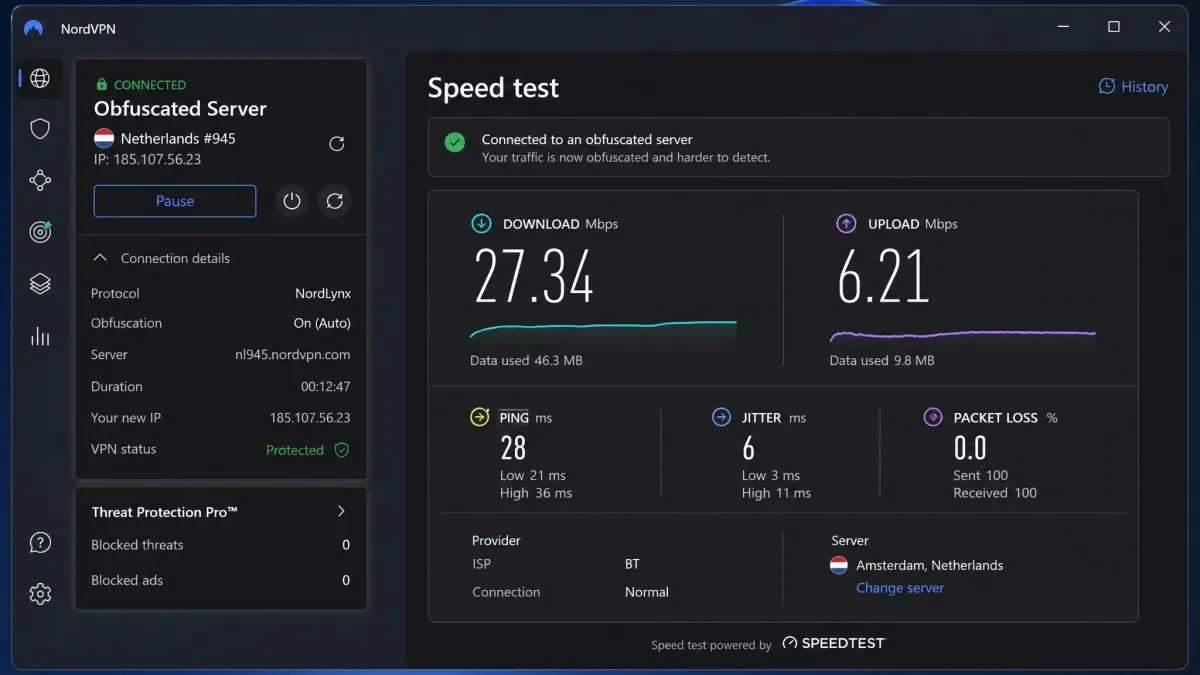Screen dimensions: 1200x675
Task: Open the stacked layers sidebar icon
Action: click(40, 284)
